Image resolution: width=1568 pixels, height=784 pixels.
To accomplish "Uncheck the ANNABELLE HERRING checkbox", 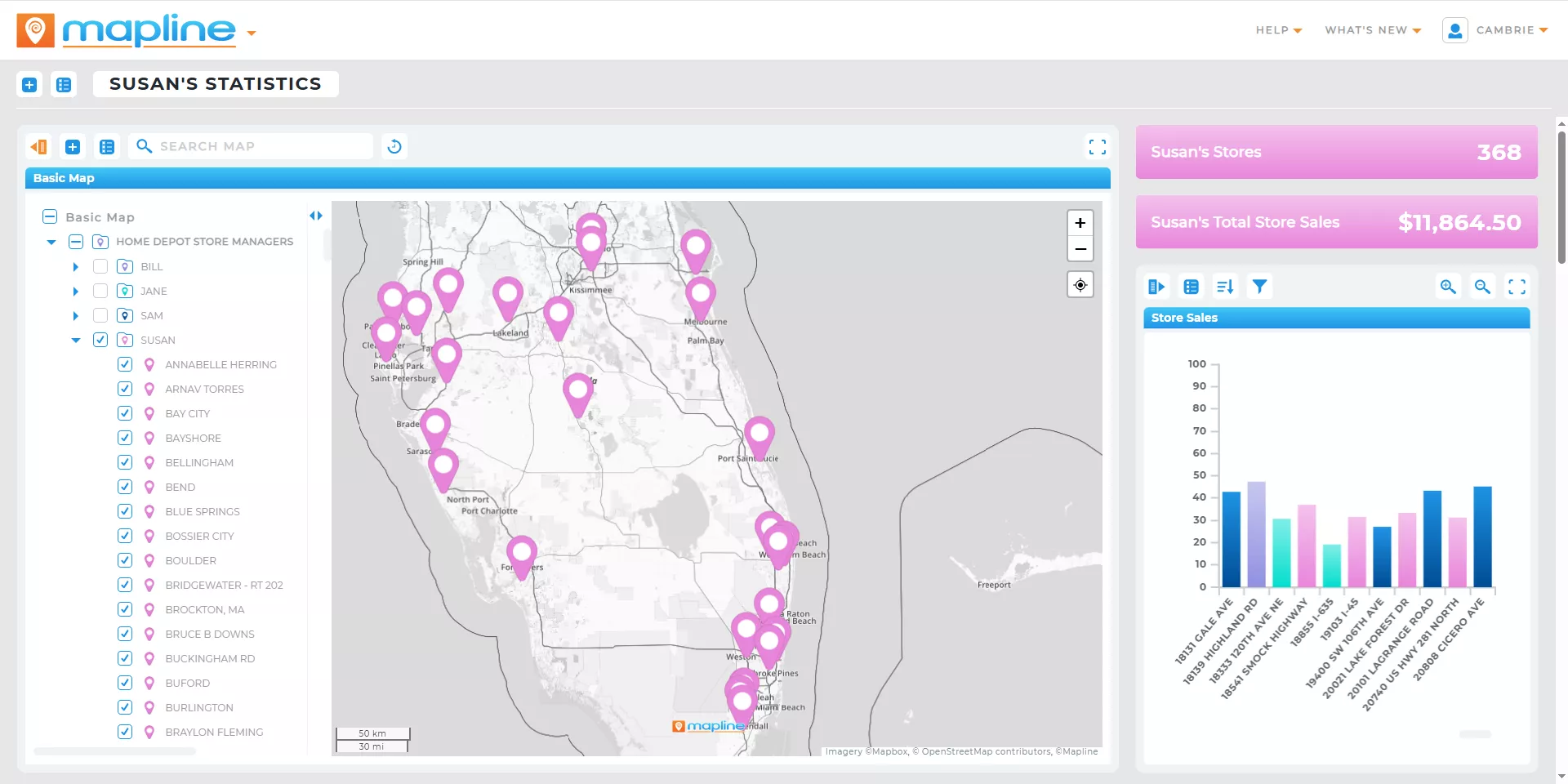I will point(124,364).
